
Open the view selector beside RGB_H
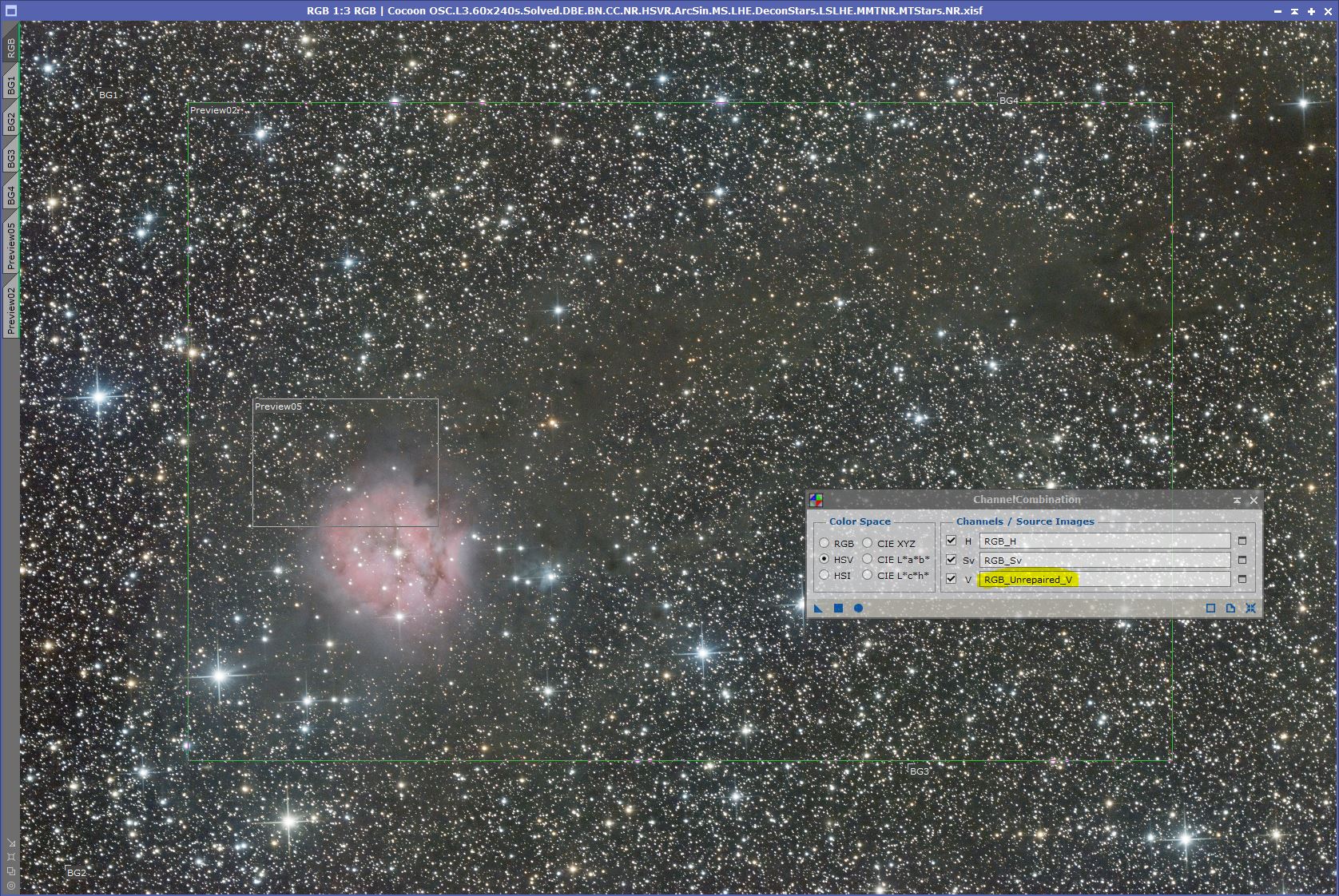(1241, 541)
